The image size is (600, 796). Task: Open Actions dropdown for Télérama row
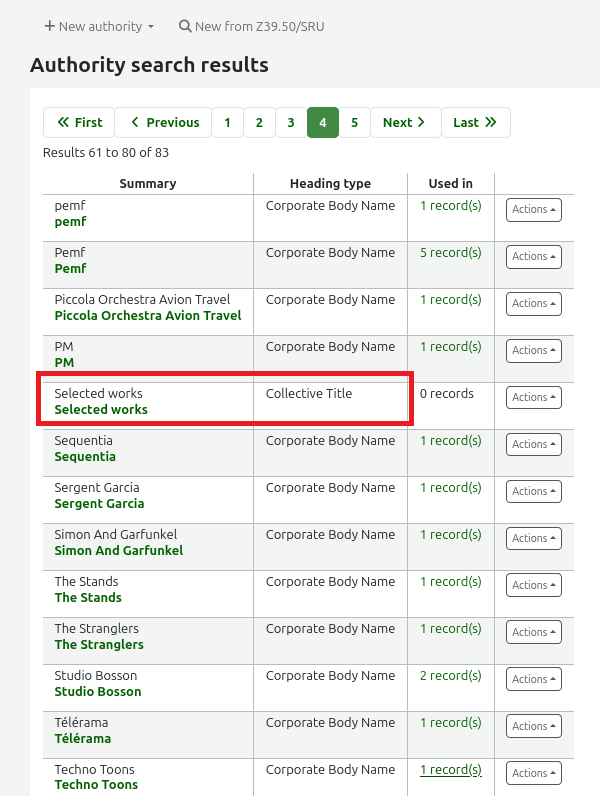click(534, 726)
